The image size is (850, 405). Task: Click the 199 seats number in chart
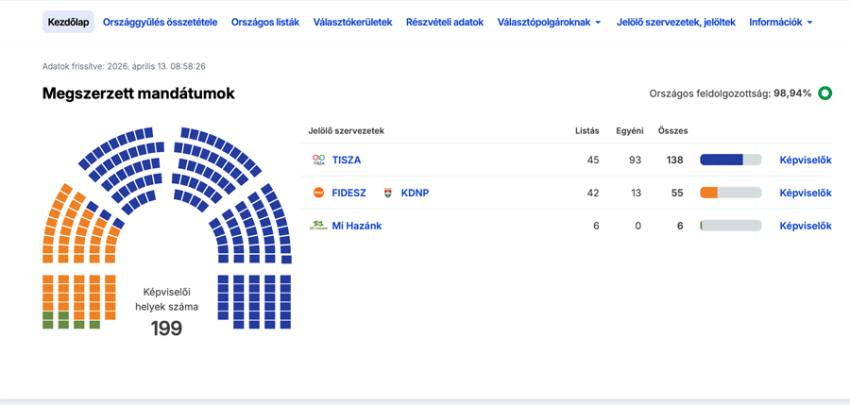[x=166, y=328]
